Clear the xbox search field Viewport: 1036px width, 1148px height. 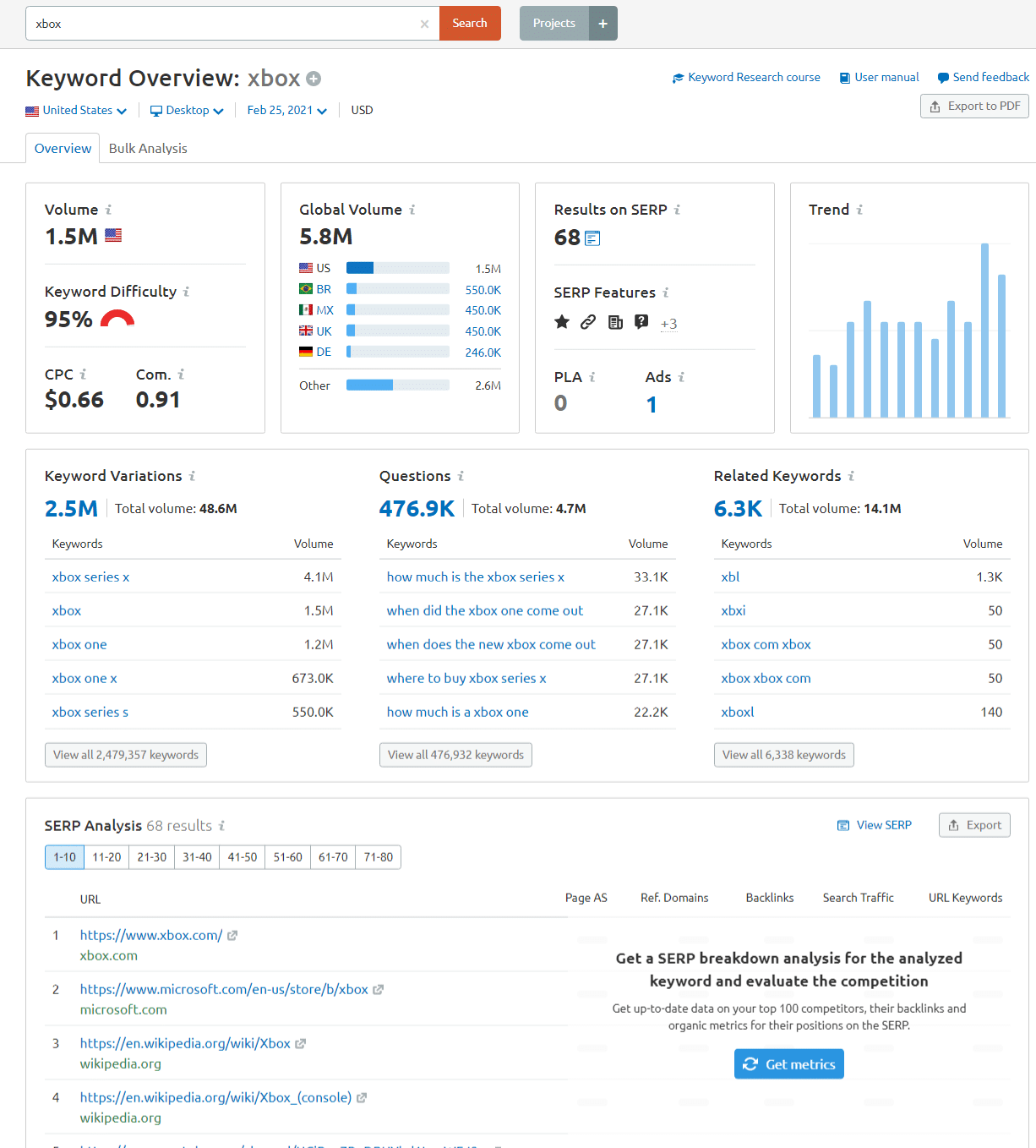tap(424, 24)
